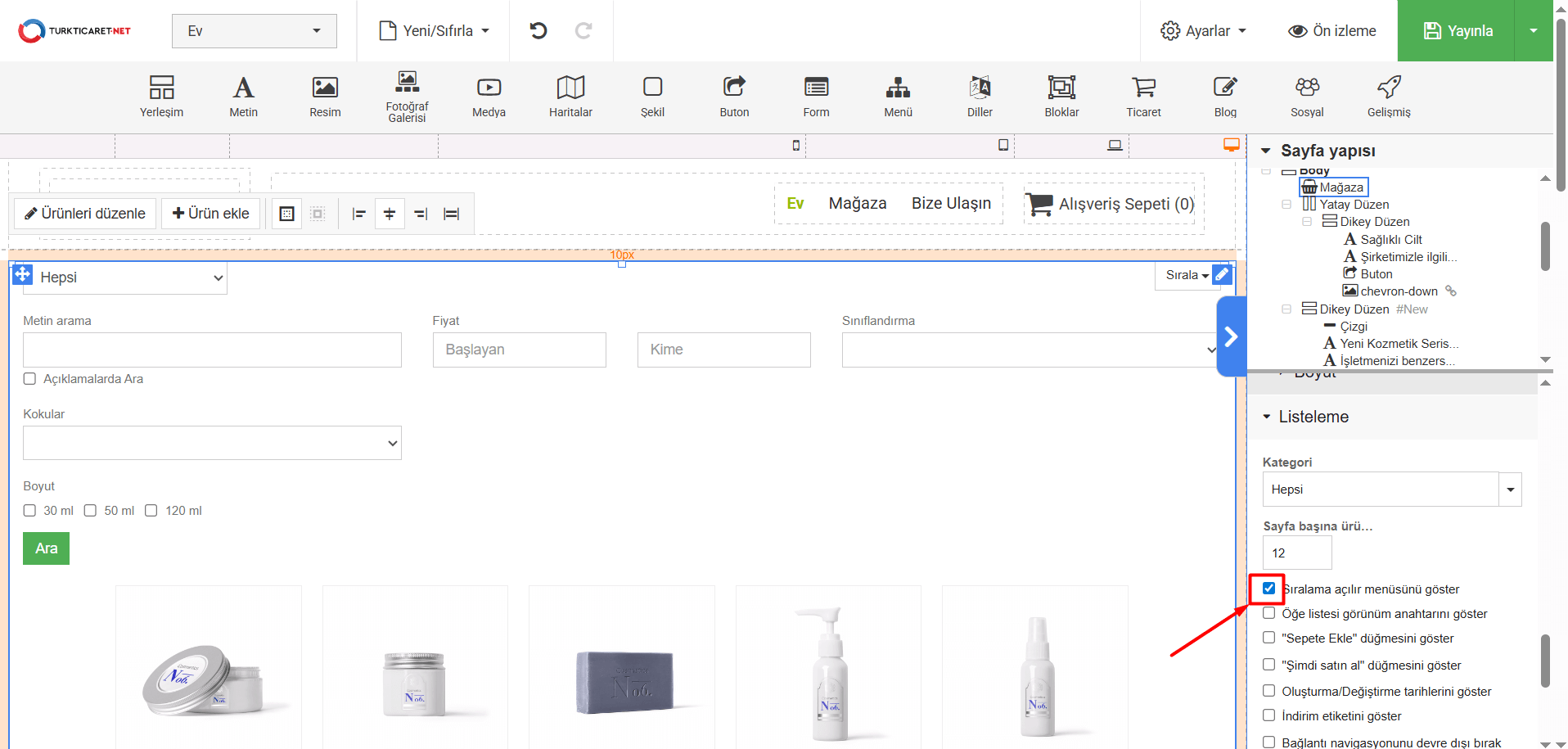Open the Ayarlar menu
This screenshot has height=749, width=1568.
pyautogui.click(x=1203, y=31)
